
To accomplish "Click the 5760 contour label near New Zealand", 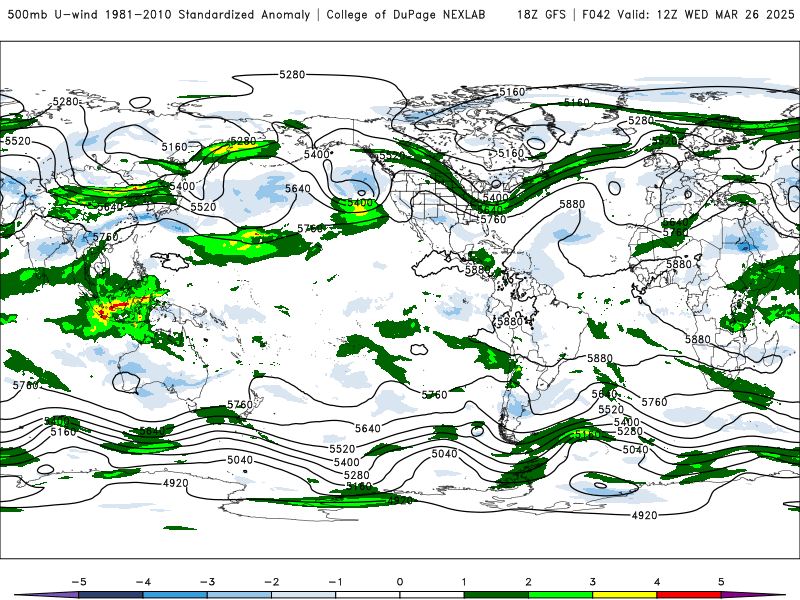I will [240, 405].
